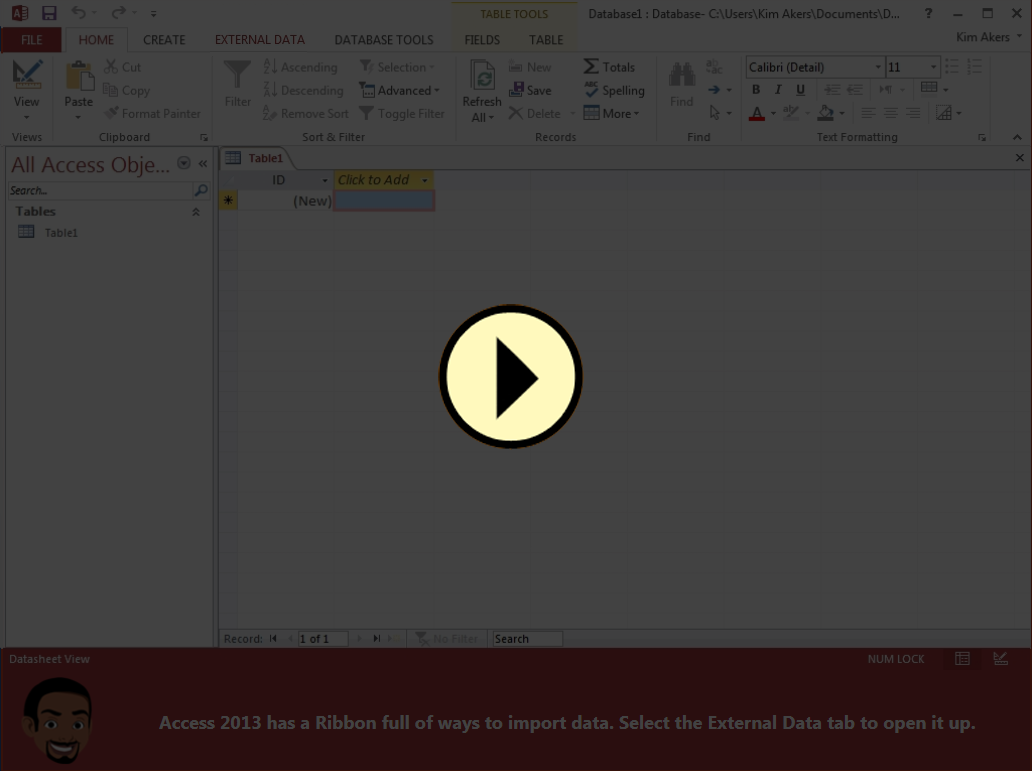1032x771 pixels.
Task: Sort records Ascending
Action: (300, 67)
